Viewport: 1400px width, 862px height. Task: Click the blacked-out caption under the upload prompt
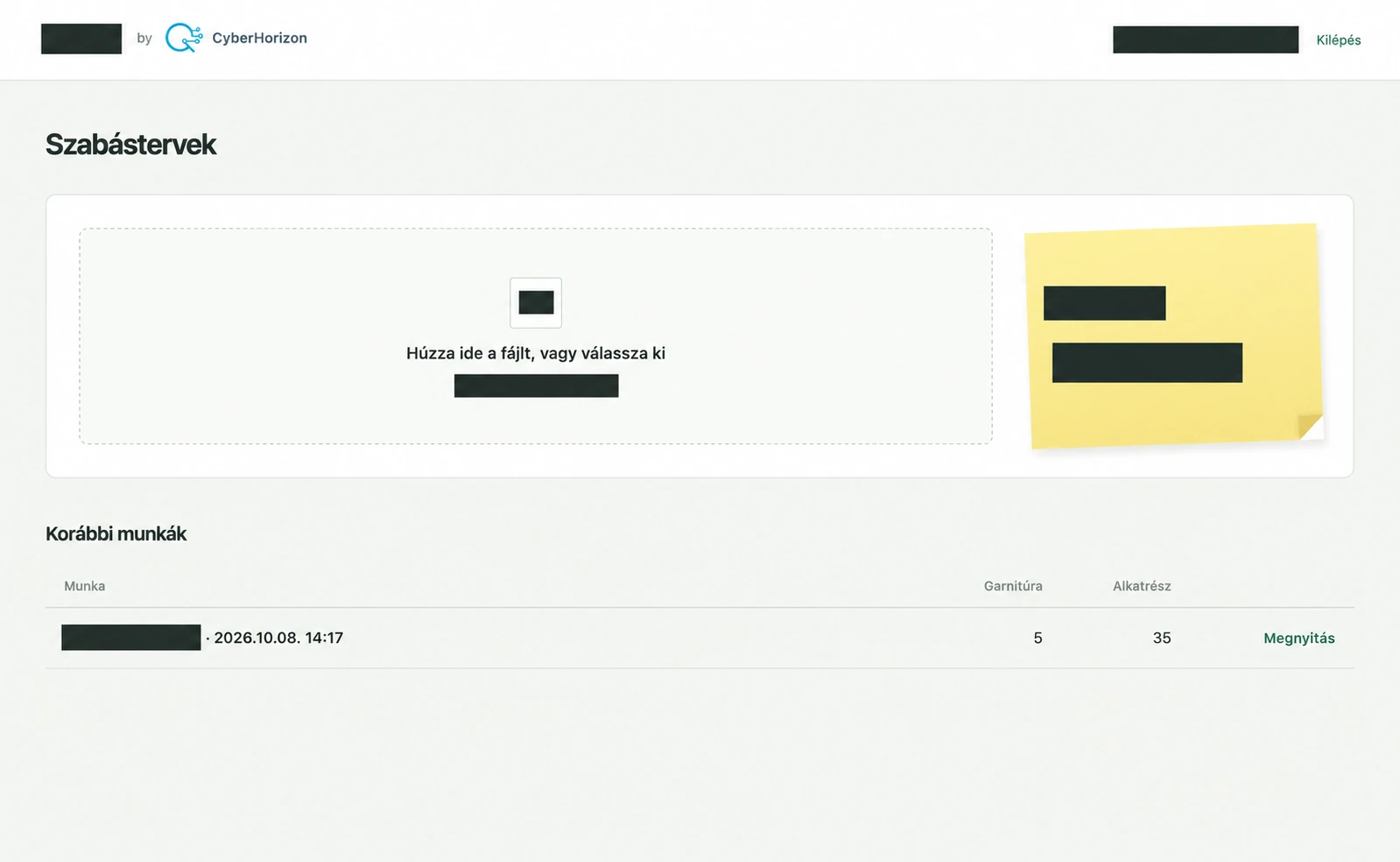tap(536, 385)
